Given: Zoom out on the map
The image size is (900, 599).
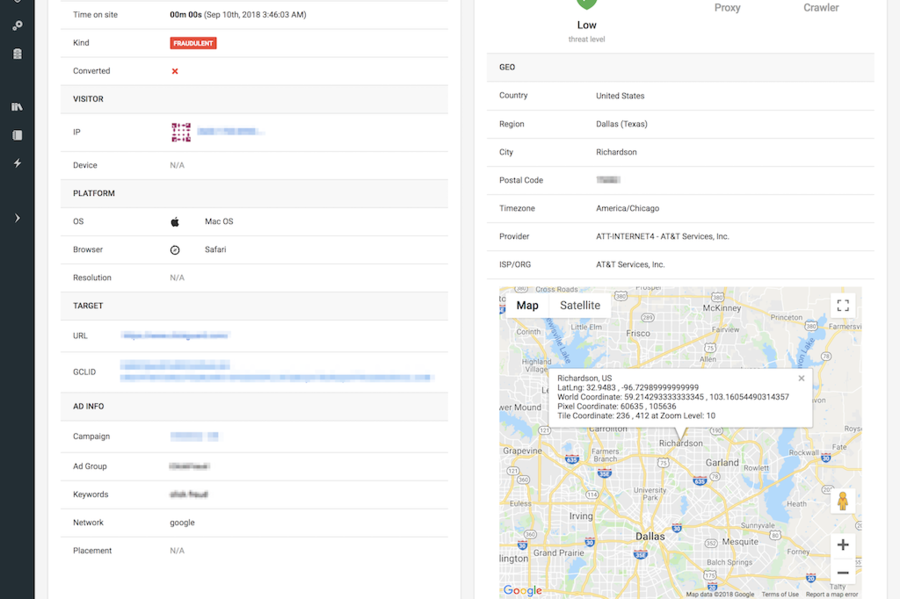Looking at the screenshot, I should tap(842, 573).
